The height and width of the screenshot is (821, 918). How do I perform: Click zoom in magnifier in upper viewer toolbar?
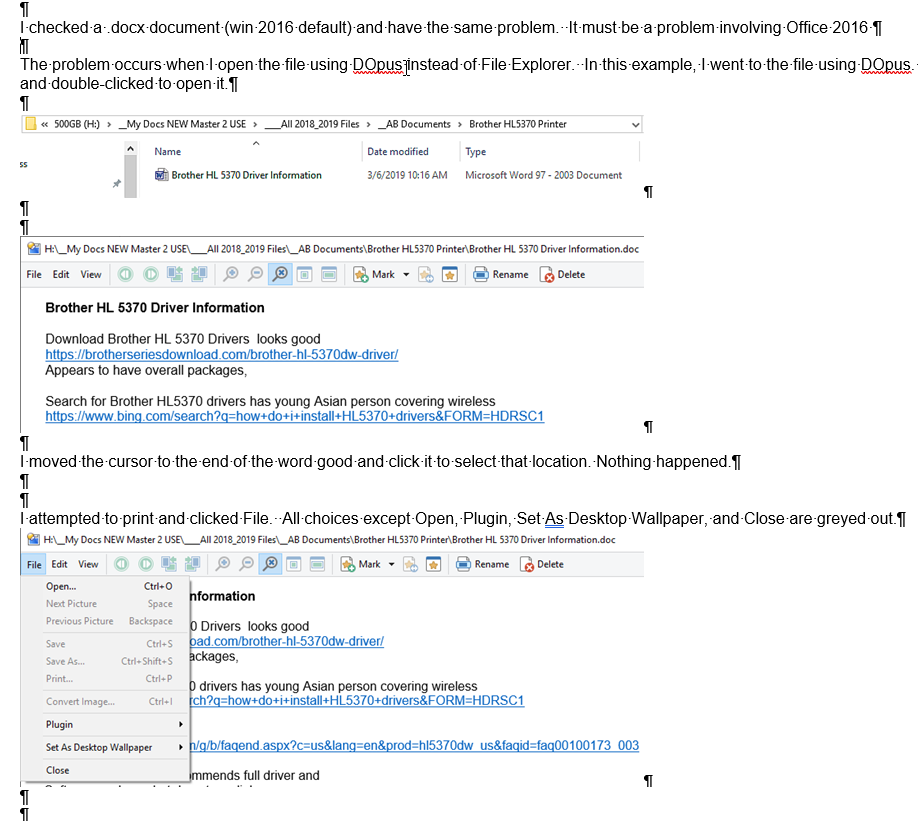231,274
